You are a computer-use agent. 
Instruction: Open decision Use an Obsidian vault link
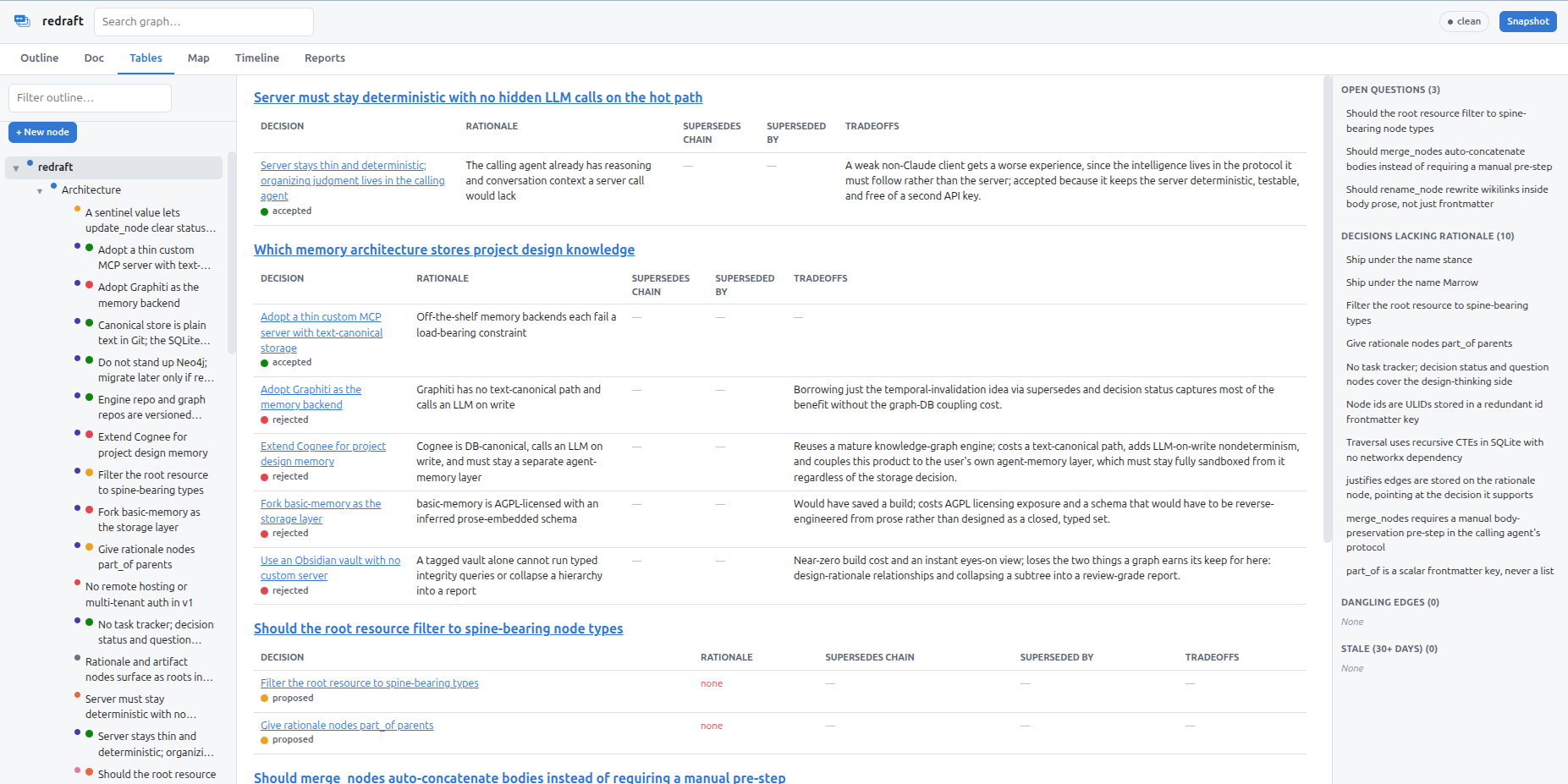[x=330, y=567]
